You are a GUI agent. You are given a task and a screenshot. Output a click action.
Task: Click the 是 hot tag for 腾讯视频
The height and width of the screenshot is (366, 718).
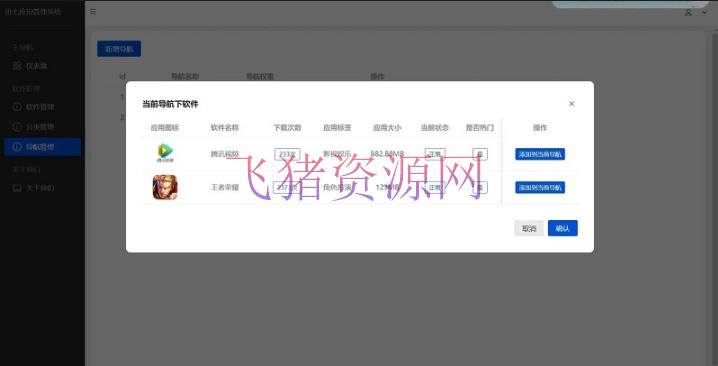click(x=480, y=154)
